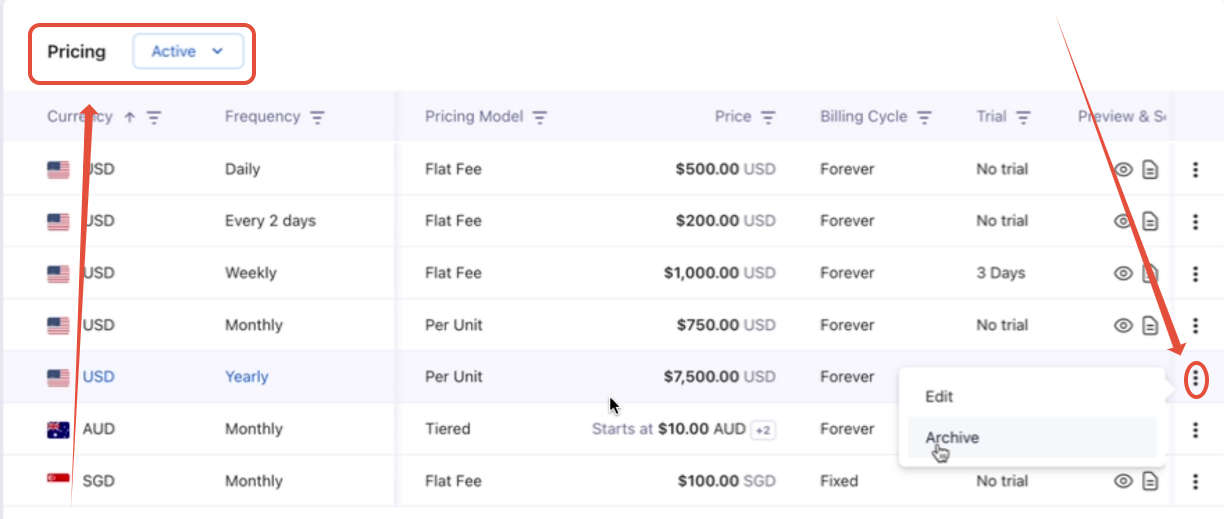Open document icon for USD Every 2 days row

coord(1150,221)
